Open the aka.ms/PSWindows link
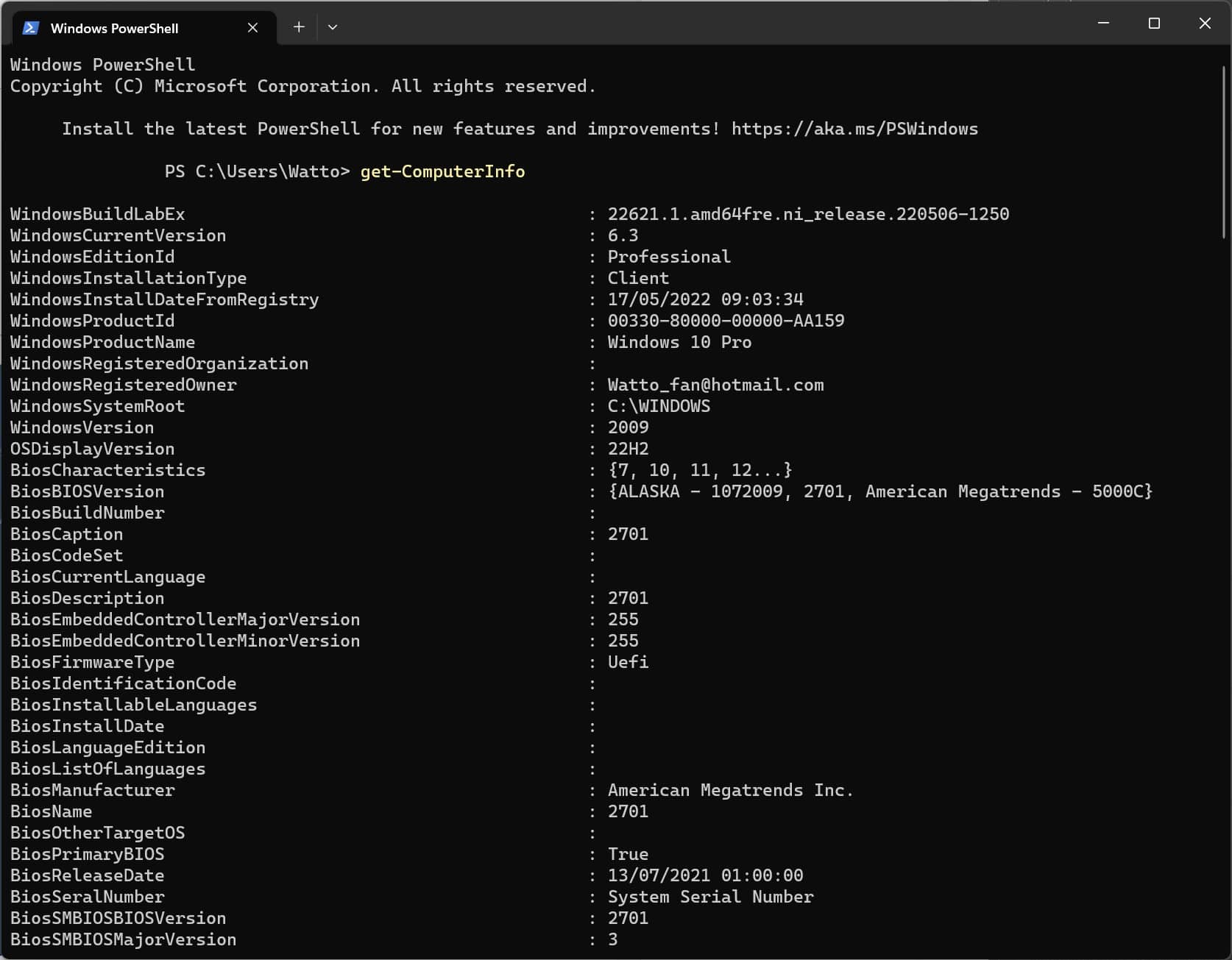This screenshot has height=960, width=1232. (x=854, y=129)
